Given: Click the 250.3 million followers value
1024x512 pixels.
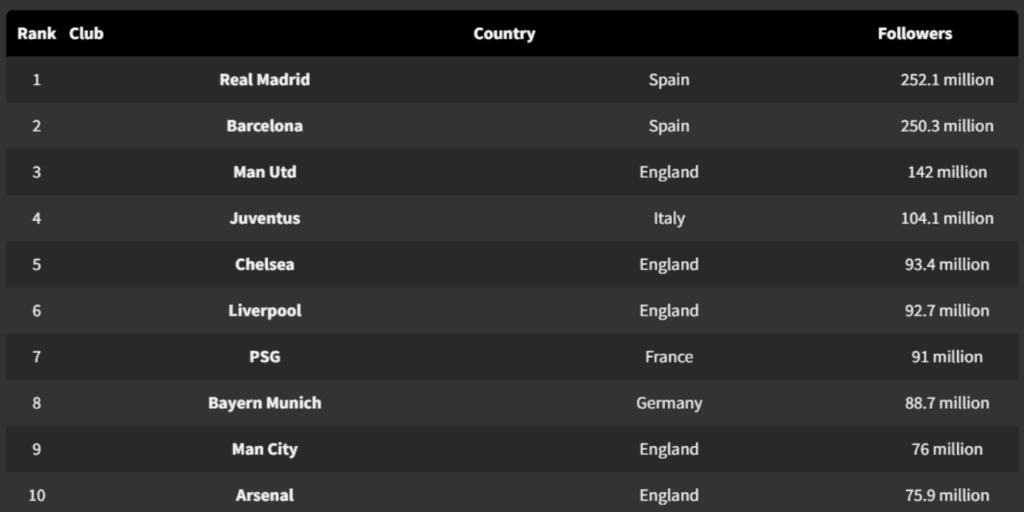Looking at the screenshot, I should pos(946,126).
